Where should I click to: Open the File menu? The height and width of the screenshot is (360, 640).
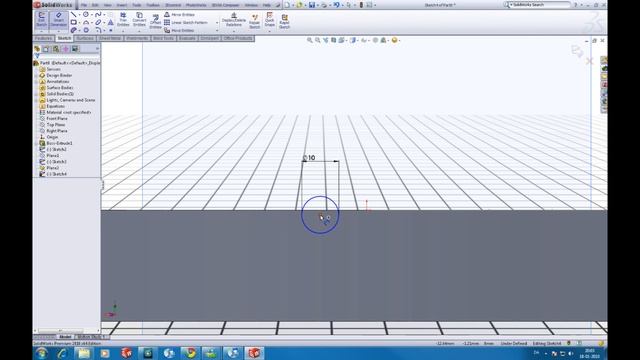[x=84, y=5]
